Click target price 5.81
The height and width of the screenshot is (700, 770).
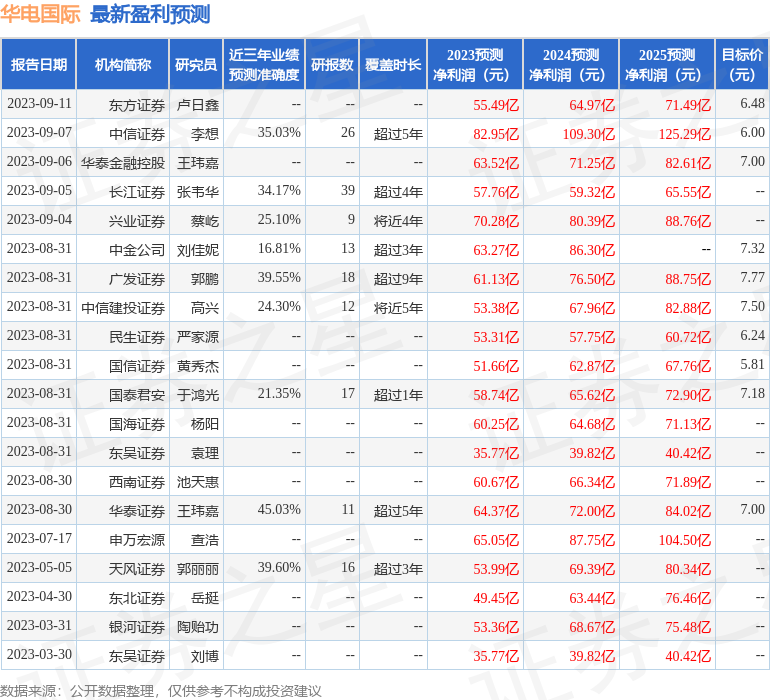tap(752, 364)
